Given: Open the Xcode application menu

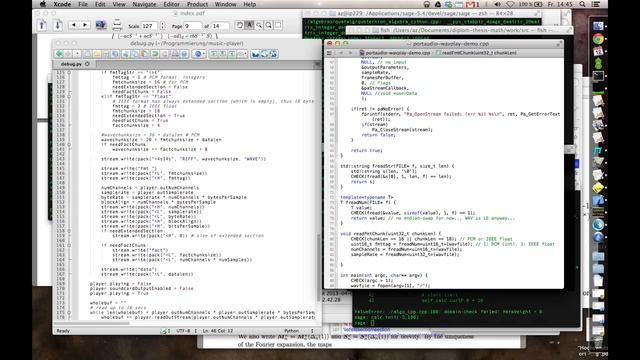Looking at the screenshot, I should 62,4.
